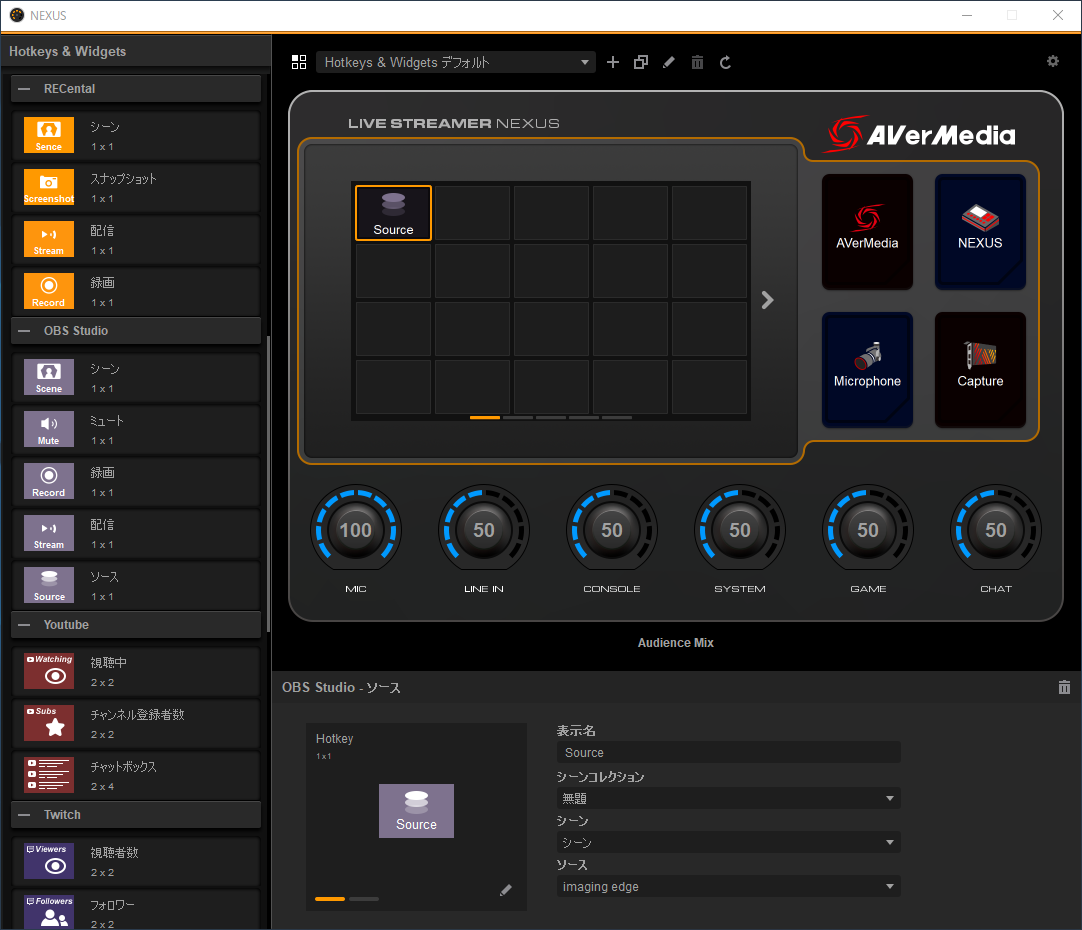The image size is (1082, 930).
Task: Collapse the Twitch section
Action: (x=24, y=815)
